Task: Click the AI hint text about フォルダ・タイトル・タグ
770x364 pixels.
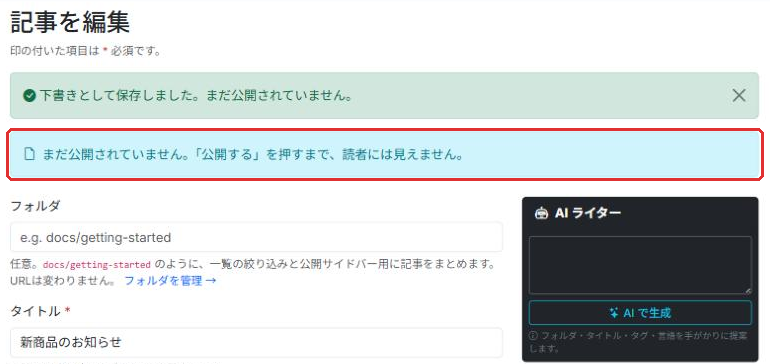Action: (639, 342)
